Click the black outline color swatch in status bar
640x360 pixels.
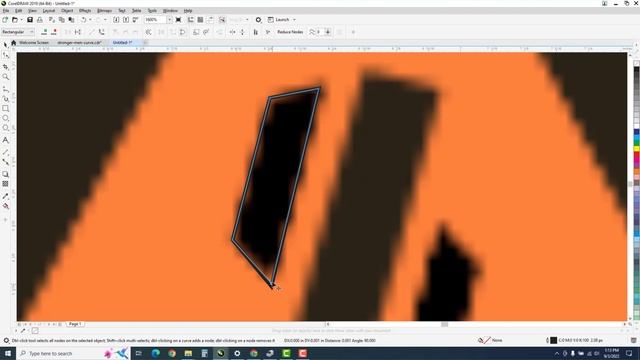coord(553,340)
